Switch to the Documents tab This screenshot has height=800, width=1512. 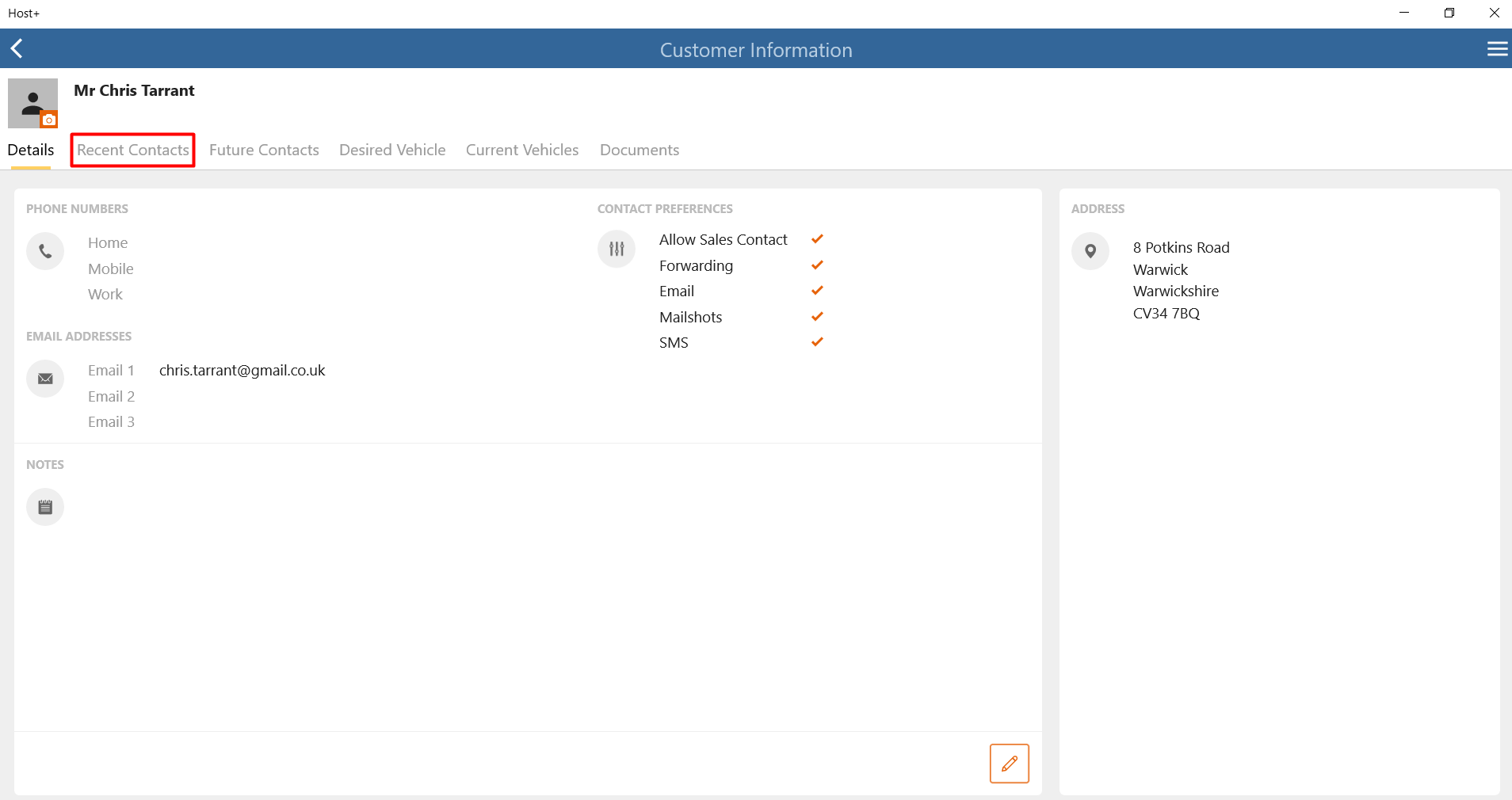pos(640,150)
